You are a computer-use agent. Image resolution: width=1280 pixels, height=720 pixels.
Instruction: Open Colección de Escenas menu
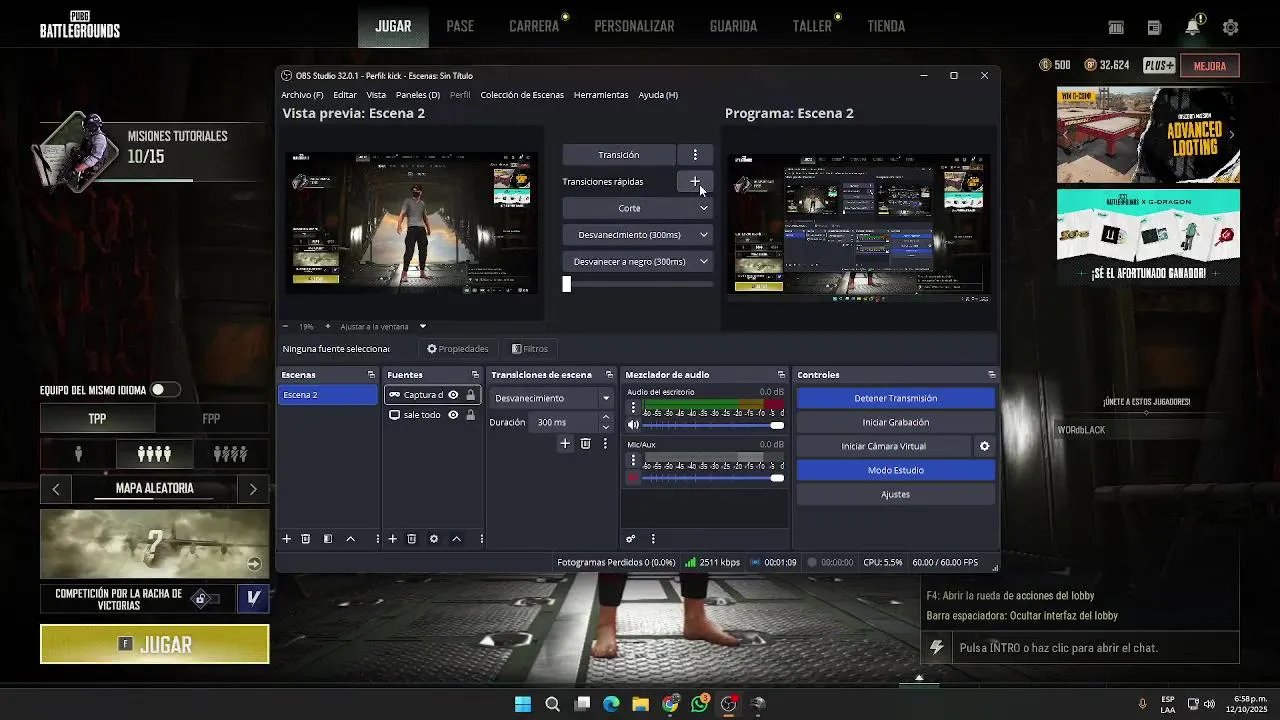pos(522,95)
